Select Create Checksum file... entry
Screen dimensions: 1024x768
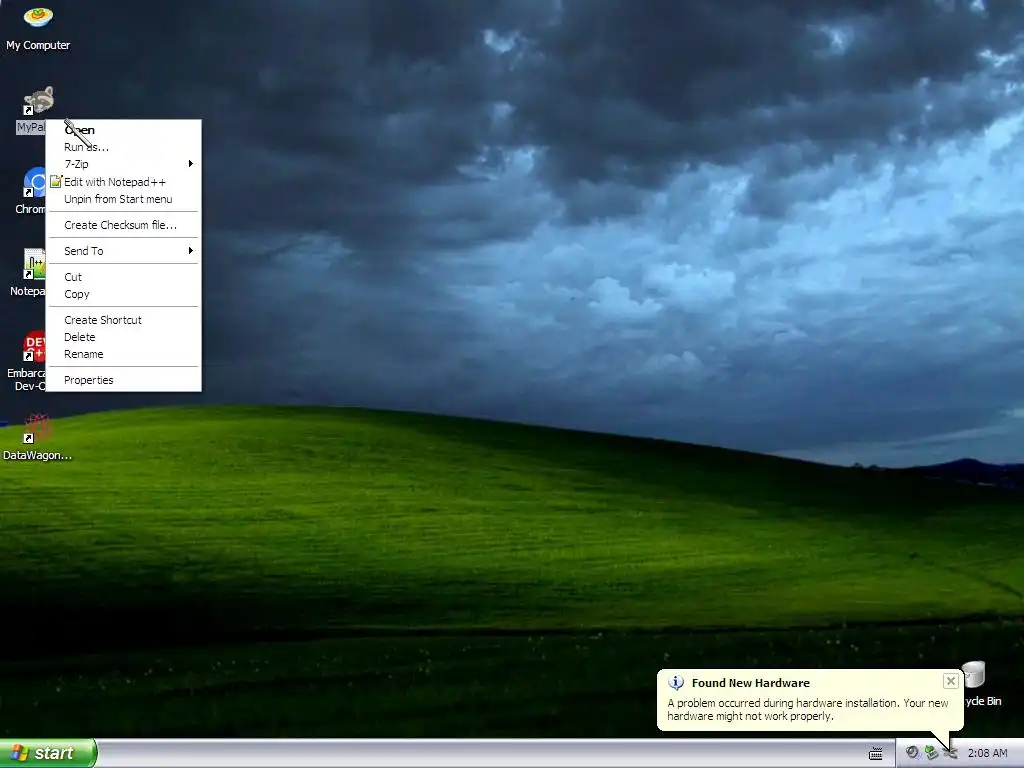(123, 225)
